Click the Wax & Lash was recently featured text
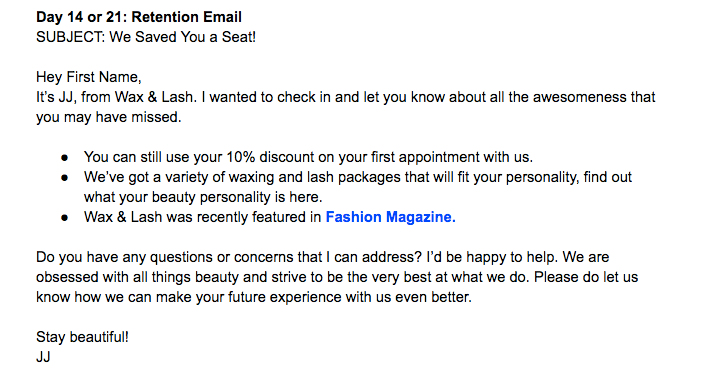The image size is (710, 387). coord(202,217)
